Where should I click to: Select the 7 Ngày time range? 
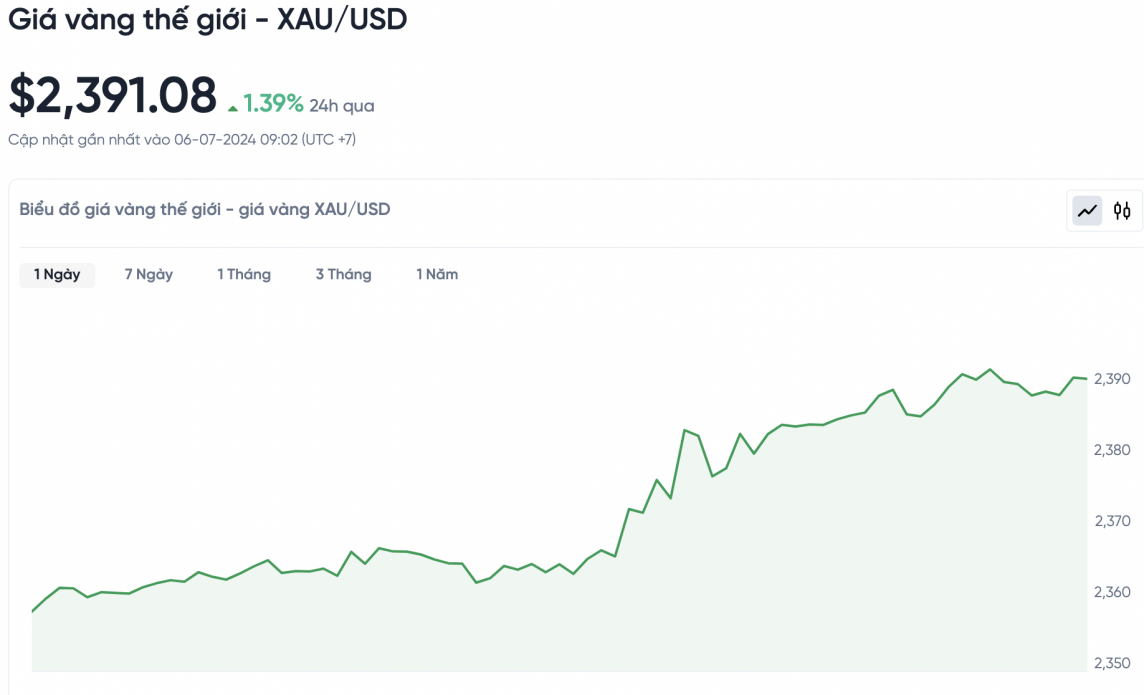click(x=149, y=274)
